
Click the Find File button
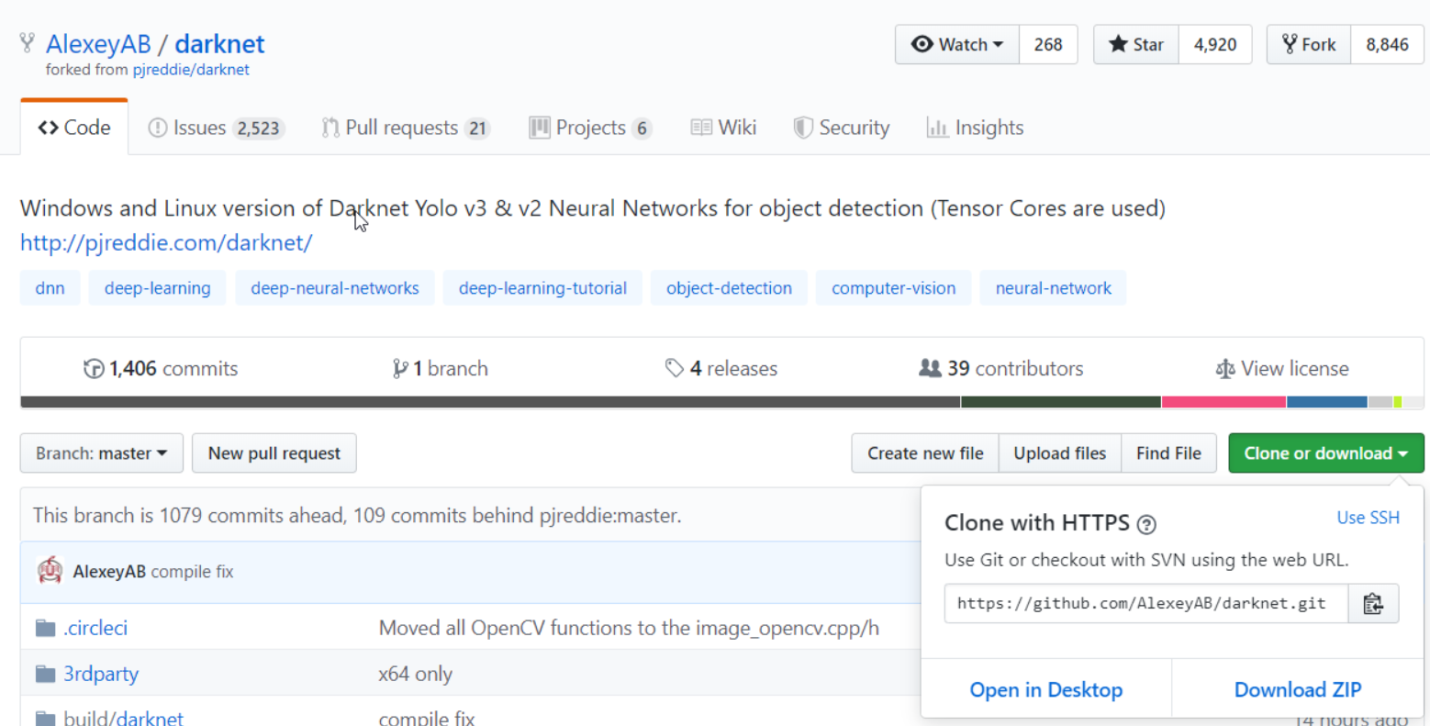click(x=1168, y=453)
